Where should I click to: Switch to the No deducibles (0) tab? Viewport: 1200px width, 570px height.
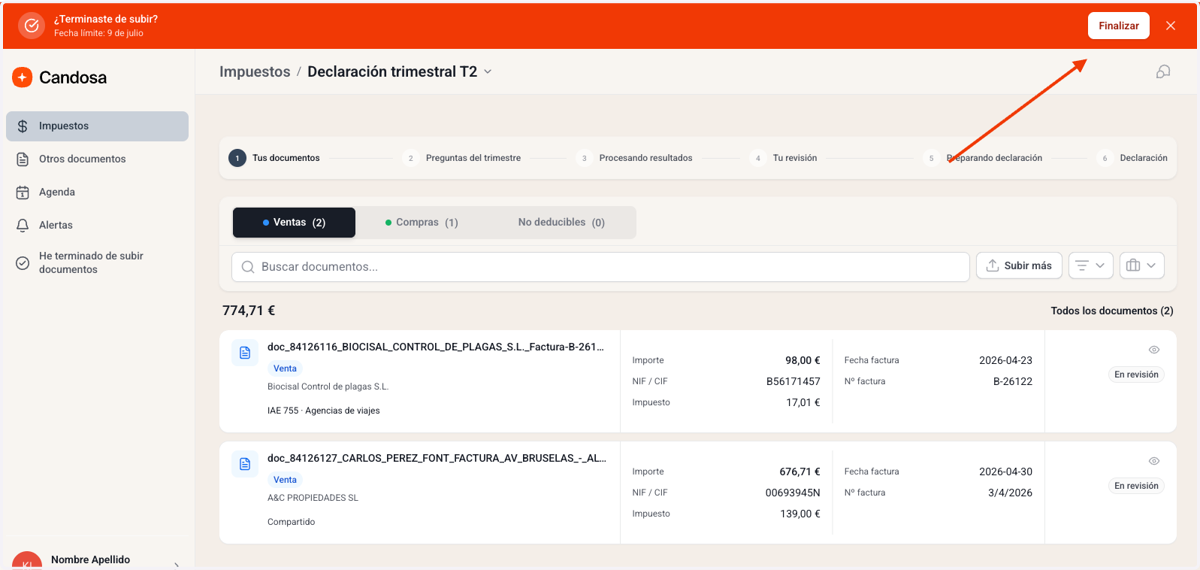pyautogui.click(x=561, y=222)
